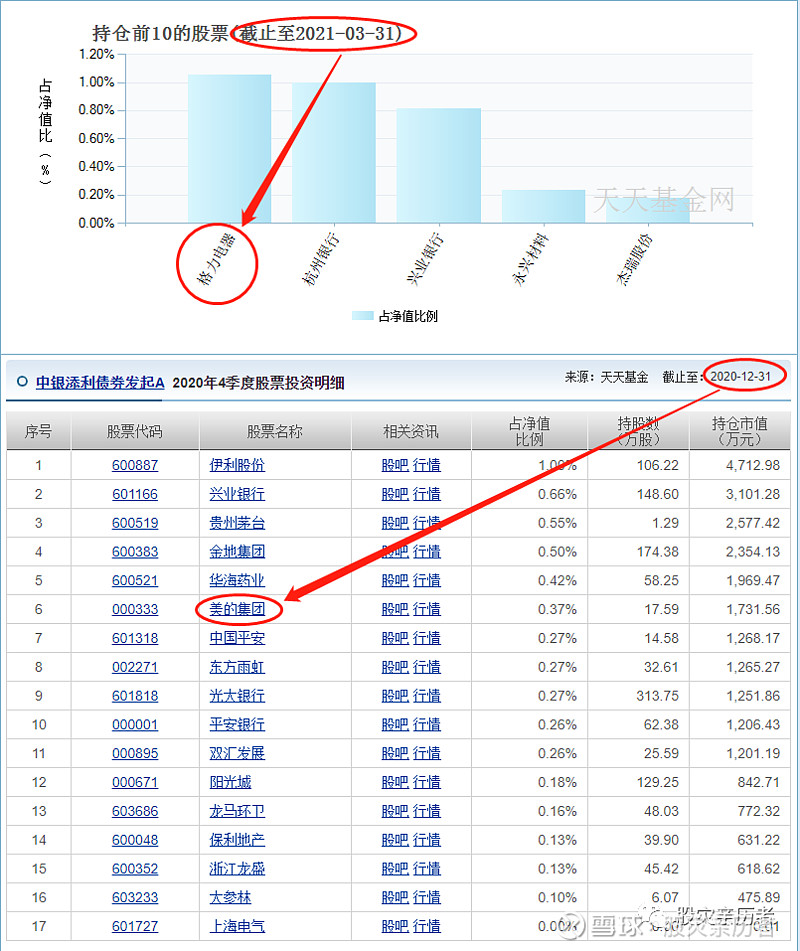Open stock code 600048 link
Screen dimensions: 800x951
tap(135, 840)
